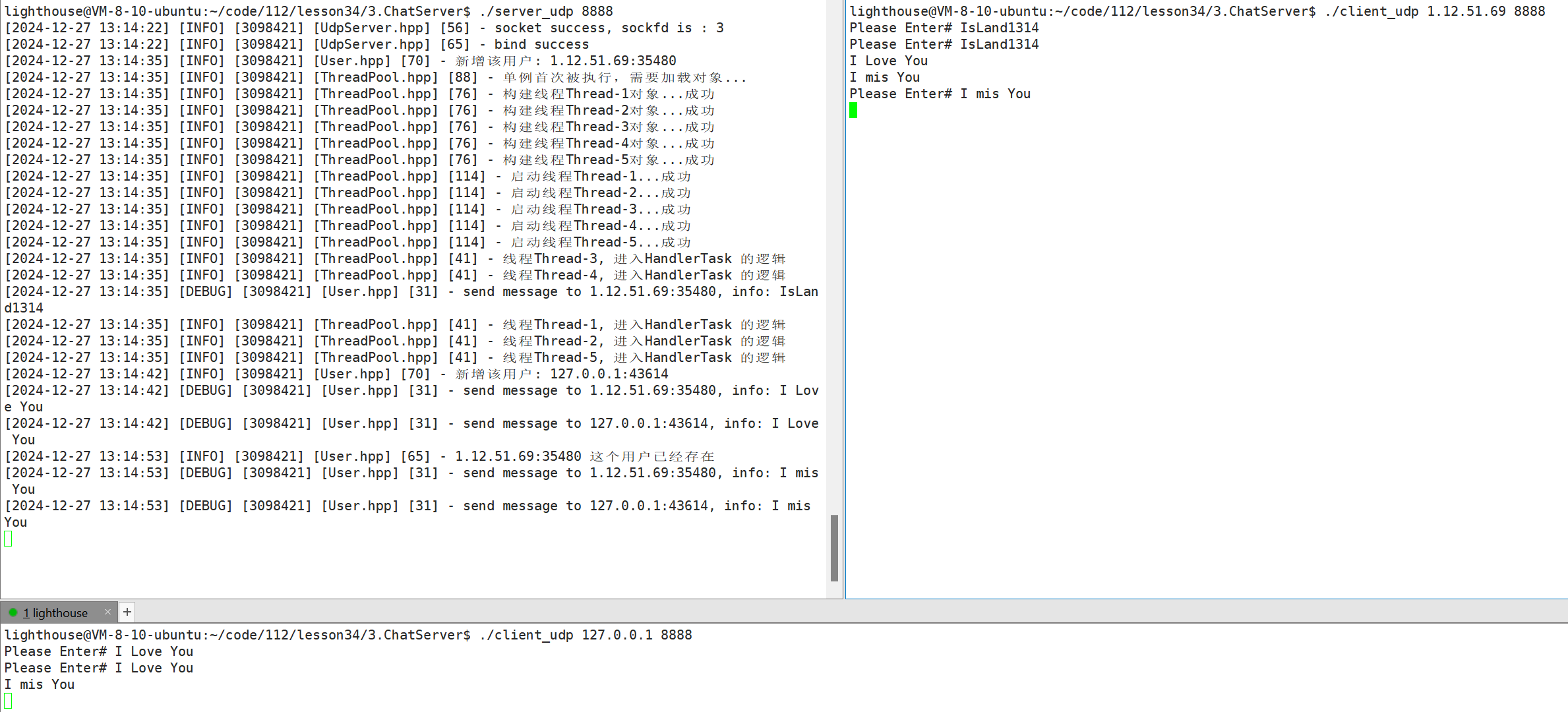
Task: Click the 'bind success' log line
Action: tap(541, 44)
